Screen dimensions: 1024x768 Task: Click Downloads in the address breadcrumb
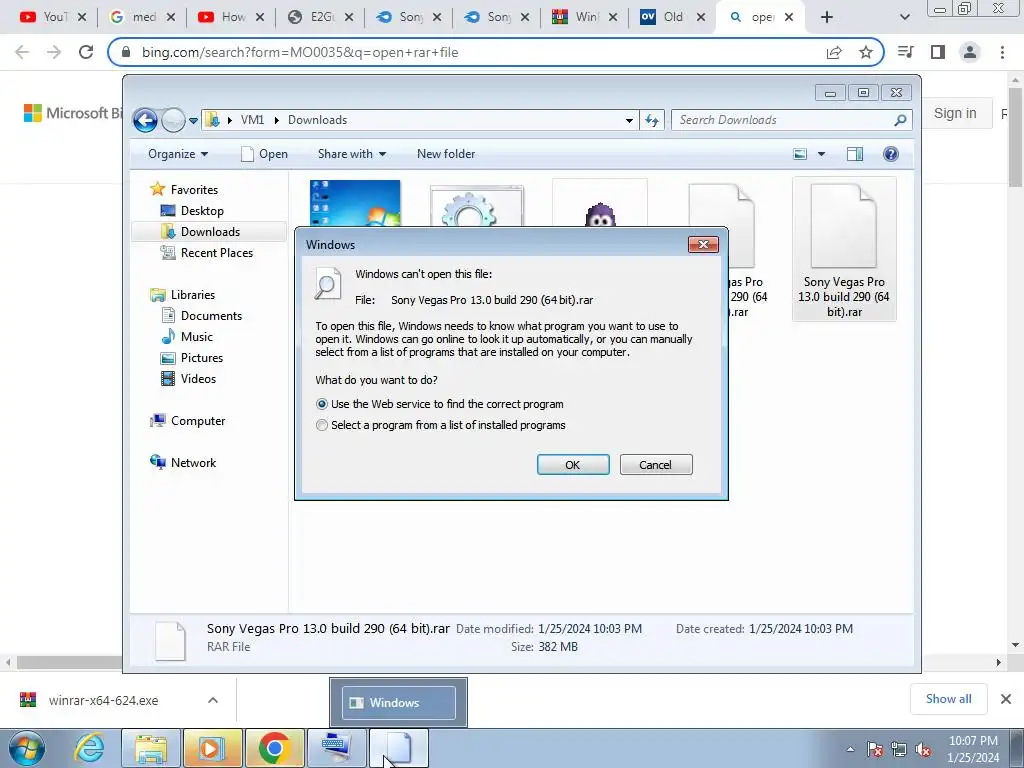[317, 120]
